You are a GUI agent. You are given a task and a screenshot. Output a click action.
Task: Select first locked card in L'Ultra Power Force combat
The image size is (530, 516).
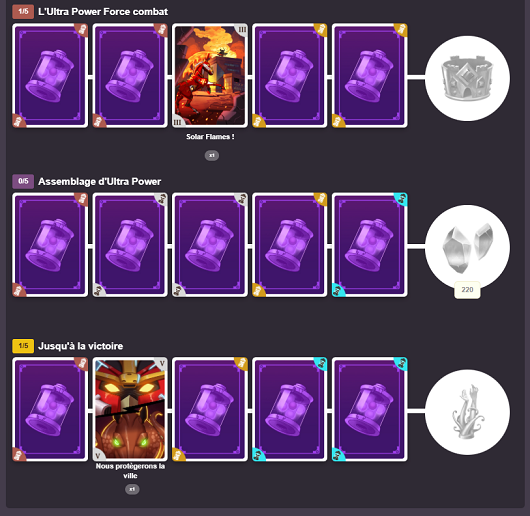(x=50, y=75)
